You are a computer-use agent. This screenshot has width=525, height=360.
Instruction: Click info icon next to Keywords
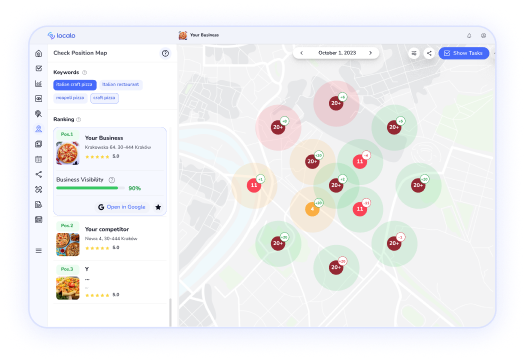[x=84, y=72]
